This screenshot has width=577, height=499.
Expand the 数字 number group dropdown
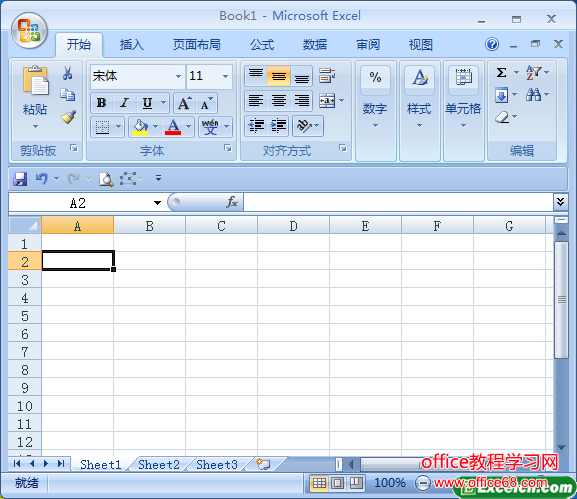pos(375,126)
